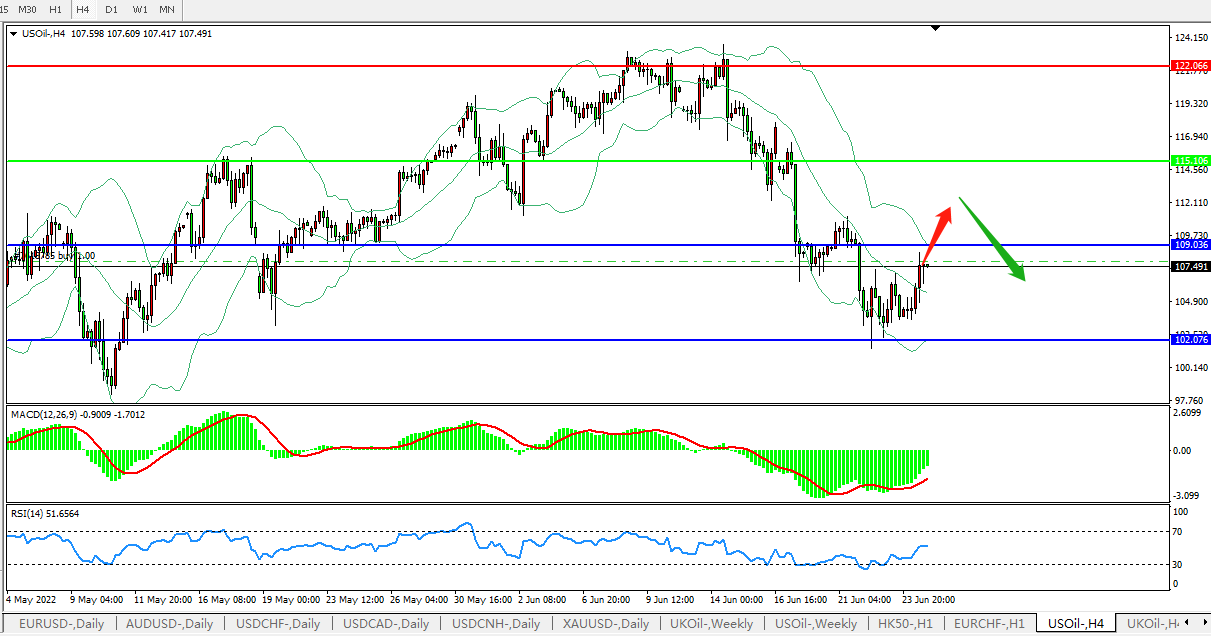1211x636 pixels.
Task: Select the W1 timeframe
Action: pos(139,9)
